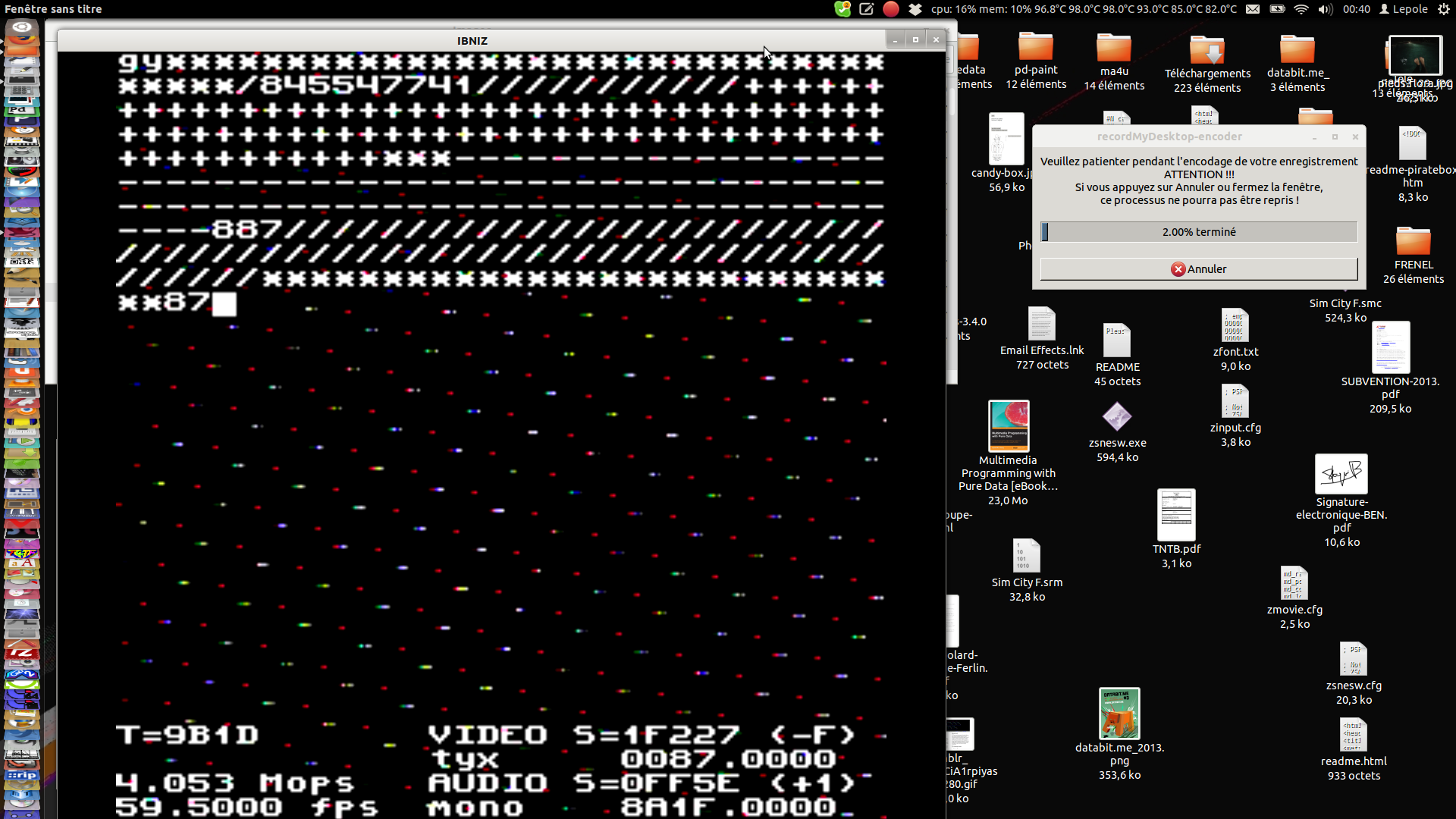Click the encoding progress bar at 2.00%
The height and width of the screenshot is (819, 1456).
(1198, 232)
